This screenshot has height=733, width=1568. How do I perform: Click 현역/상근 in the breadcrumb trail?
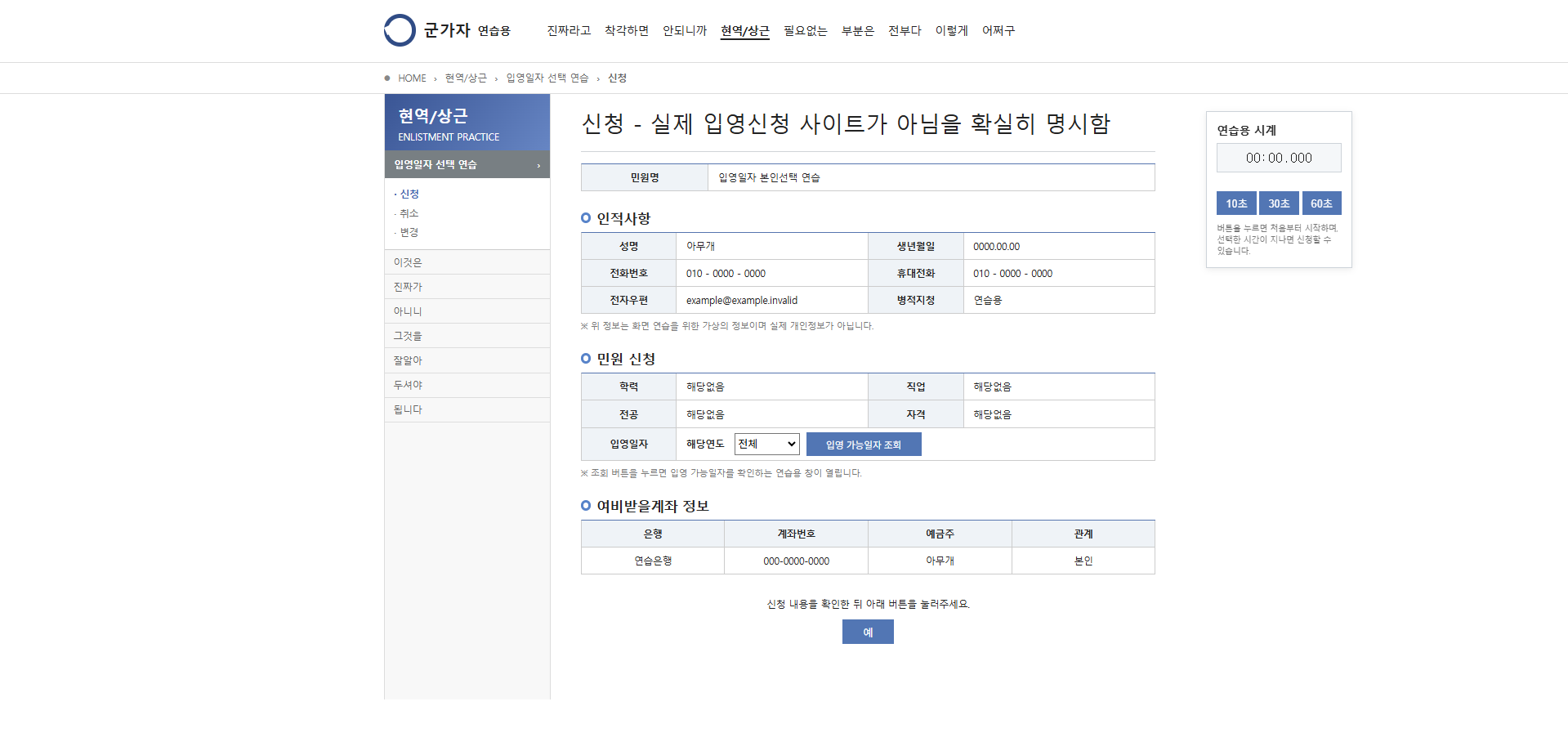[466, 78]
